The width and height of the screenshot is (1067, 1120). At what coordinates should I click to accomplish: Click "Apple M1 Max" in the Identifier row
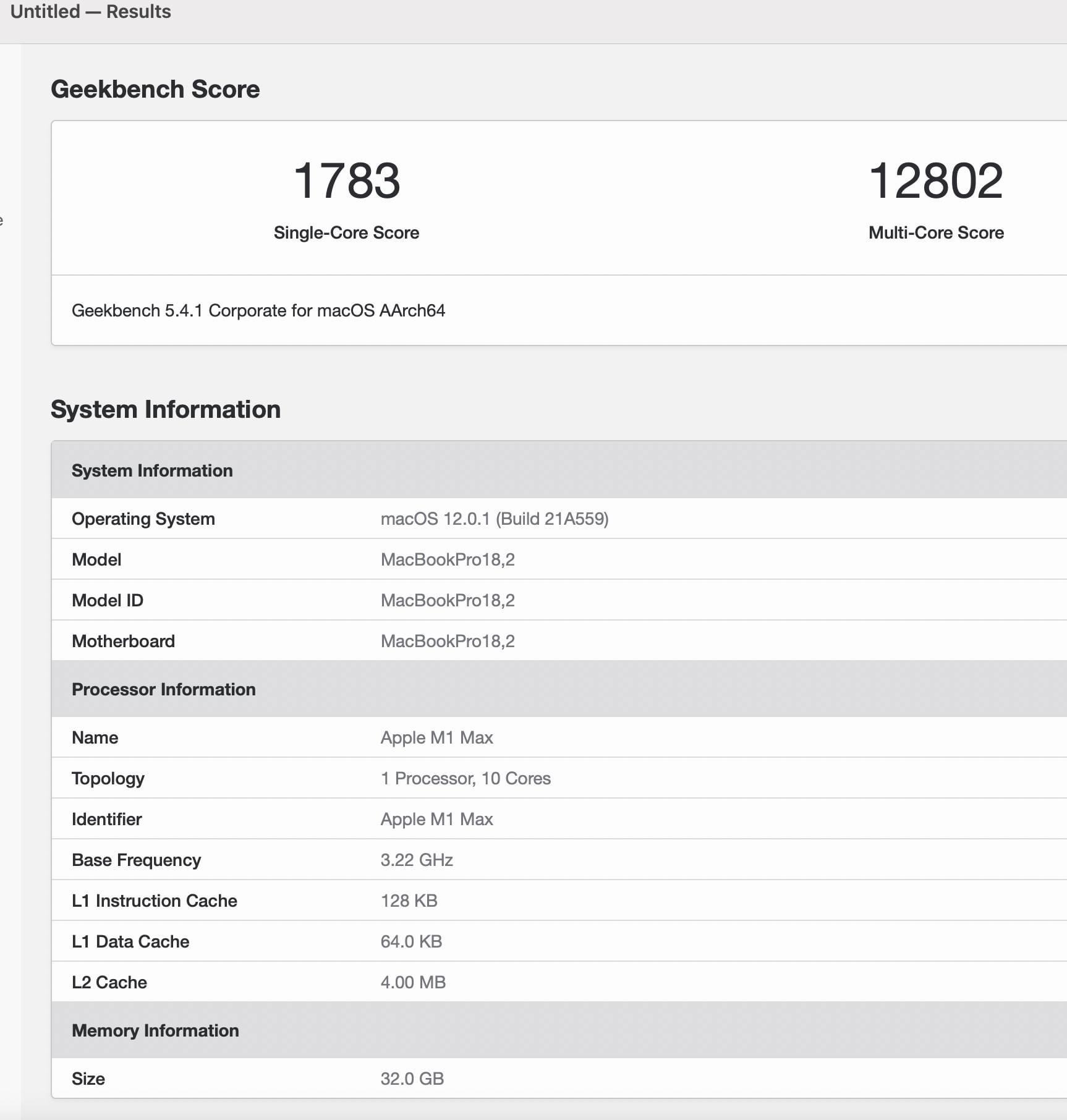point(436,819)
